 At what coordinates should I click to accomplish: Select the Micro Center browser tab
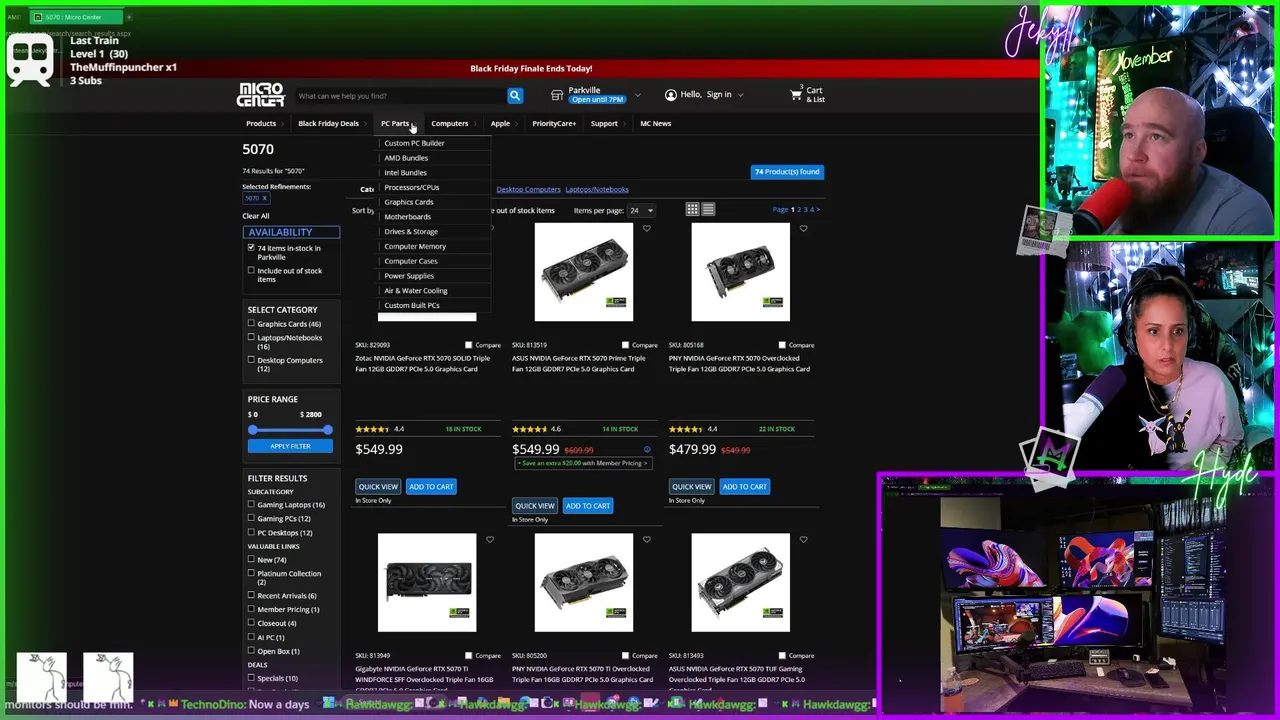75,17
